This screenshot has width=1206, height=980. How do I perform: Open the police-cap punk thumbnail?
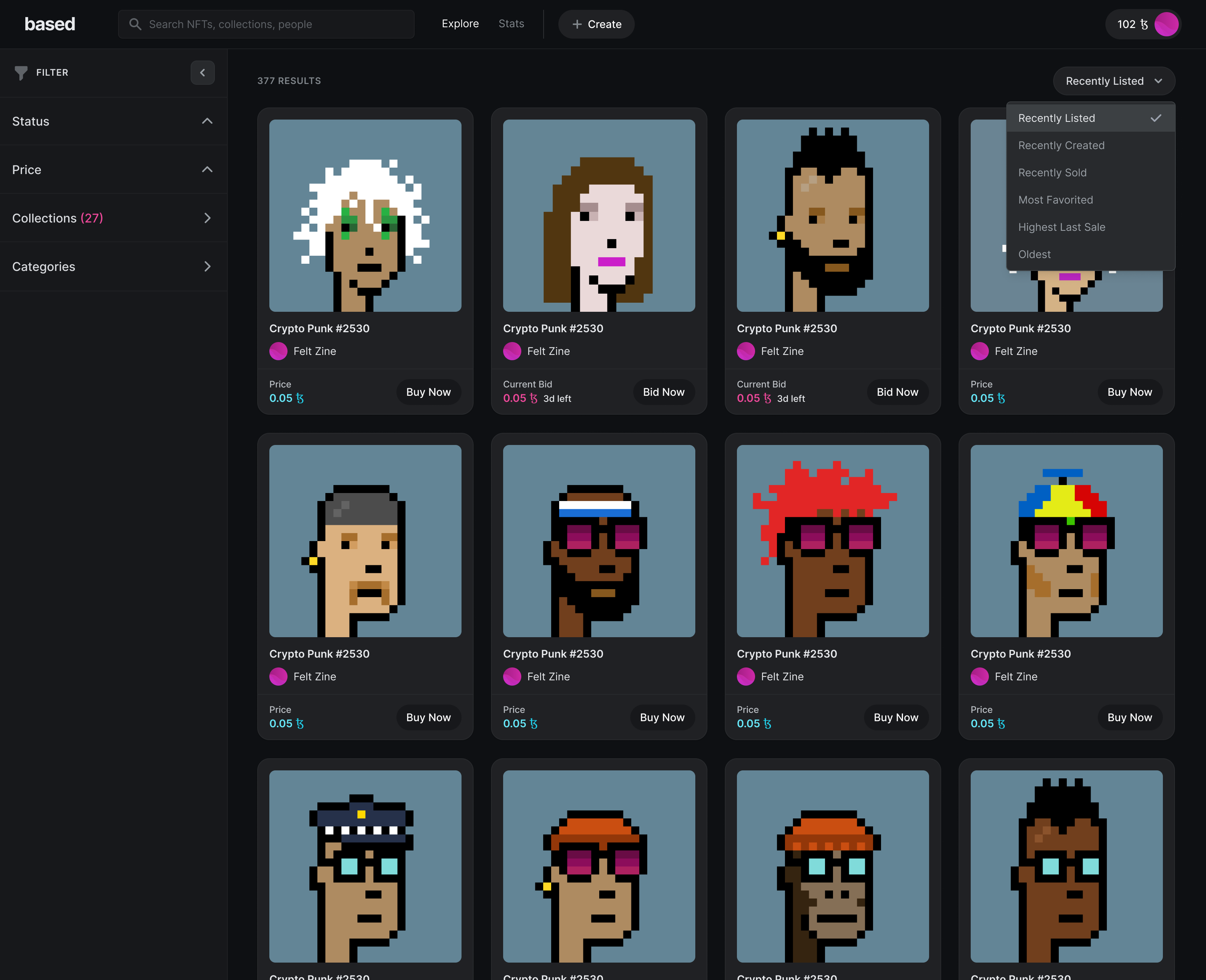(365, 866)
